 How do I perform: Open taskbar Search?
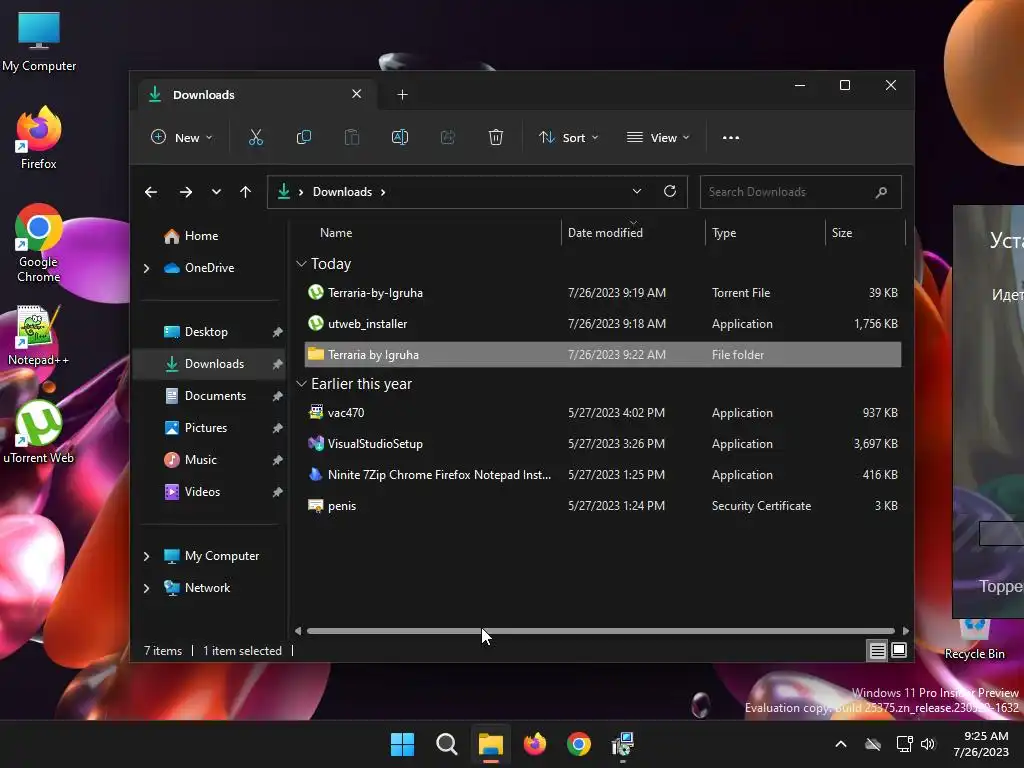click(x=447, y=744)
